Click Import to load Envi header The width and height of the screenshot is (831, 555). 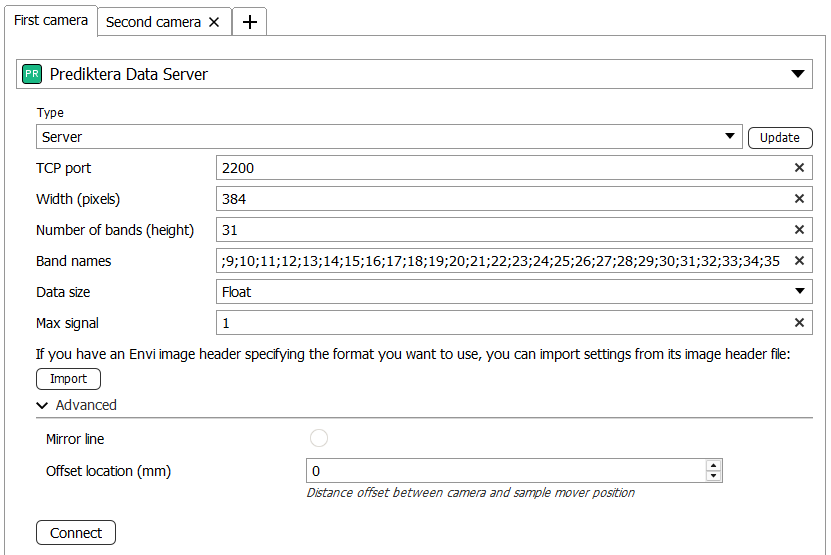tap(68, 379)
